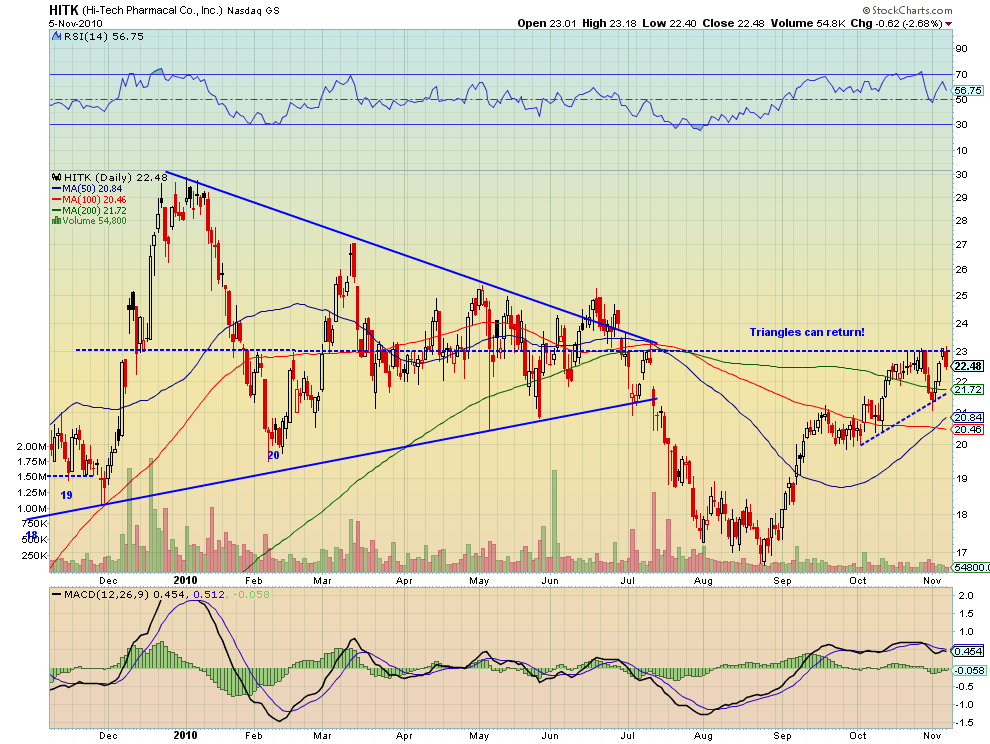
Task: Click the RSI(14) 56.75 legend text
Action: point(104,37)
